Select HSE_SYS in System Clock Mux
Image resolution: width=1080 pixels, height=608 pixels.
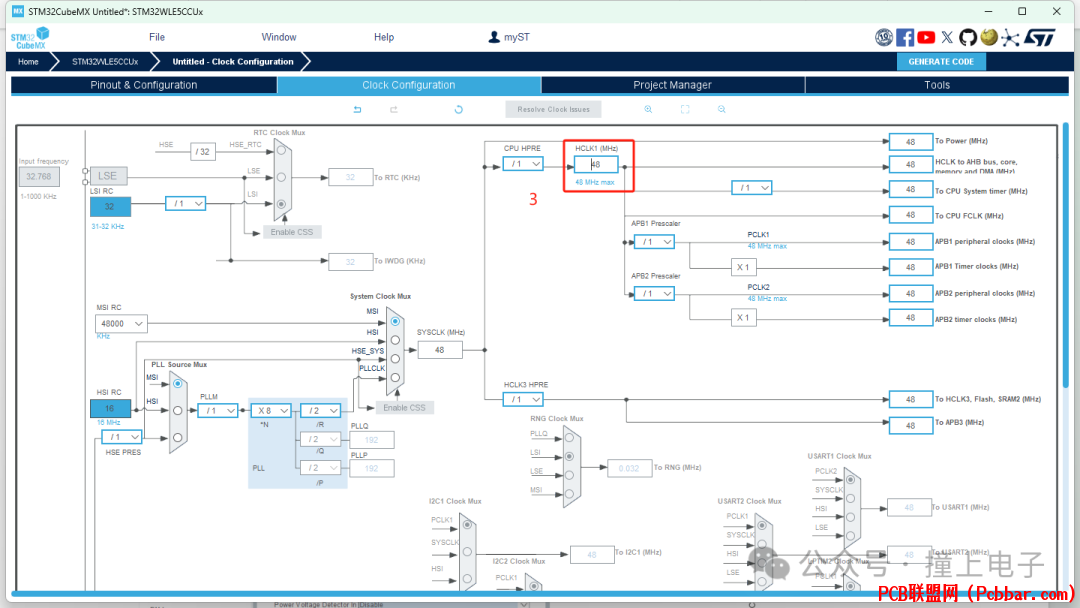coord(395,359)
